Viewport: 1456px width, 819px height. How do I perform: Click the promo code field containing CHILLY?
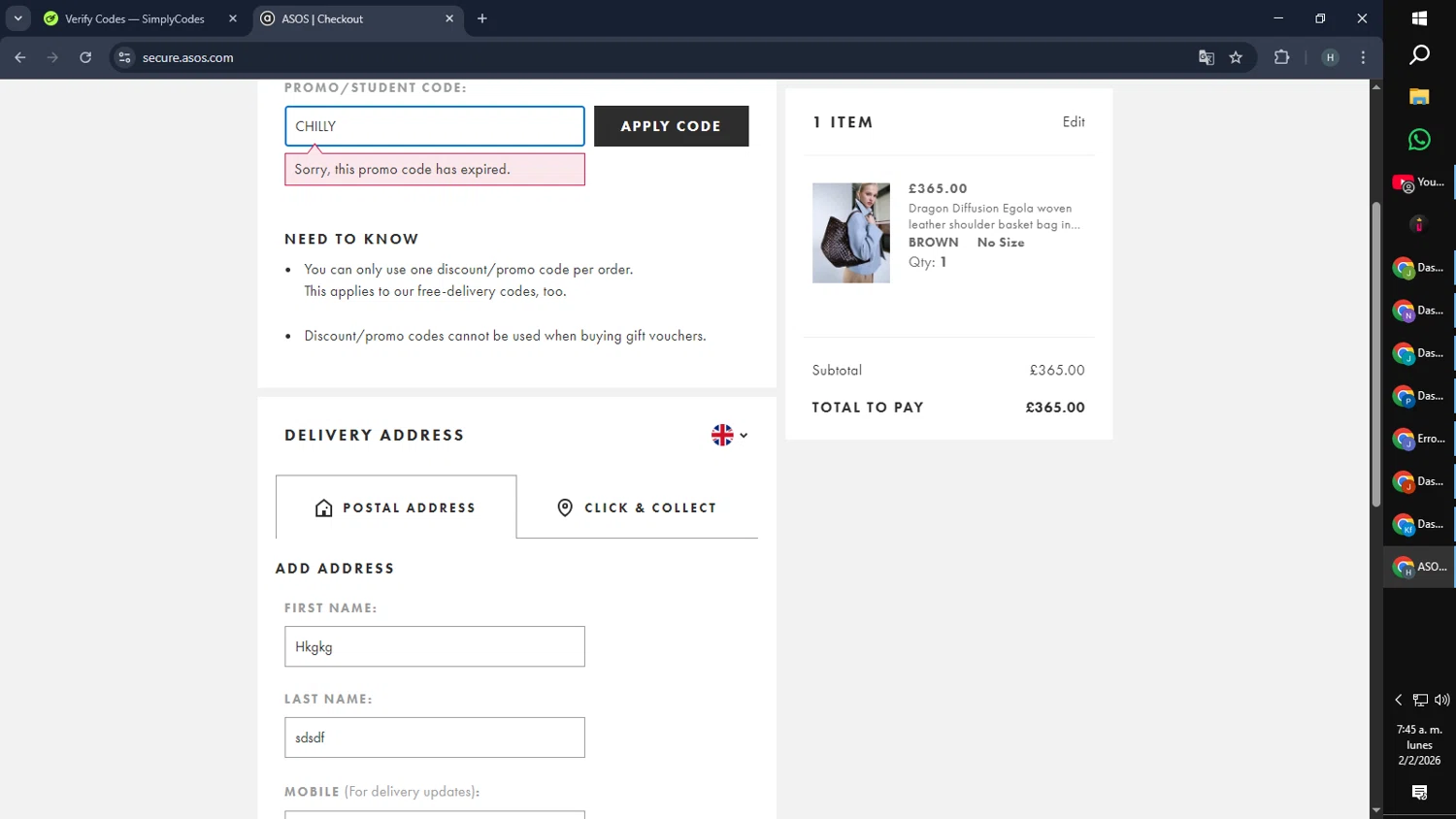pyautogui.click(x=435, y=126)
